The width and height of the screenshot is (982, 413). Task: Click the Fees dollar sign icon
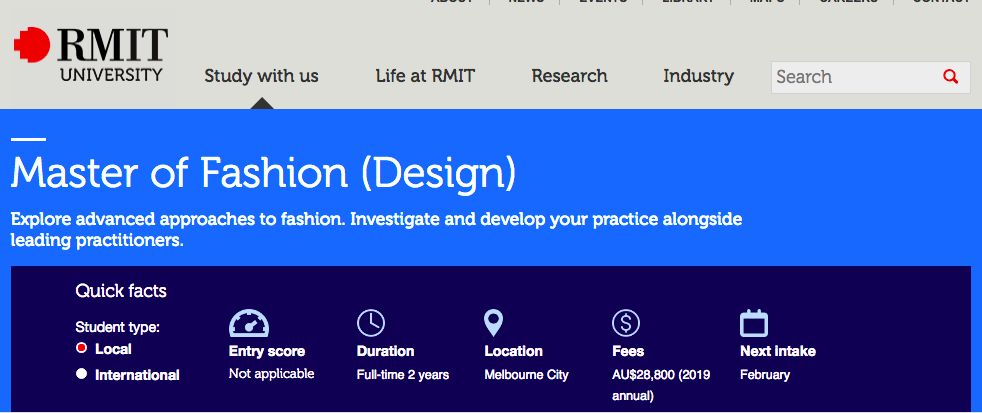pos(626,323)
